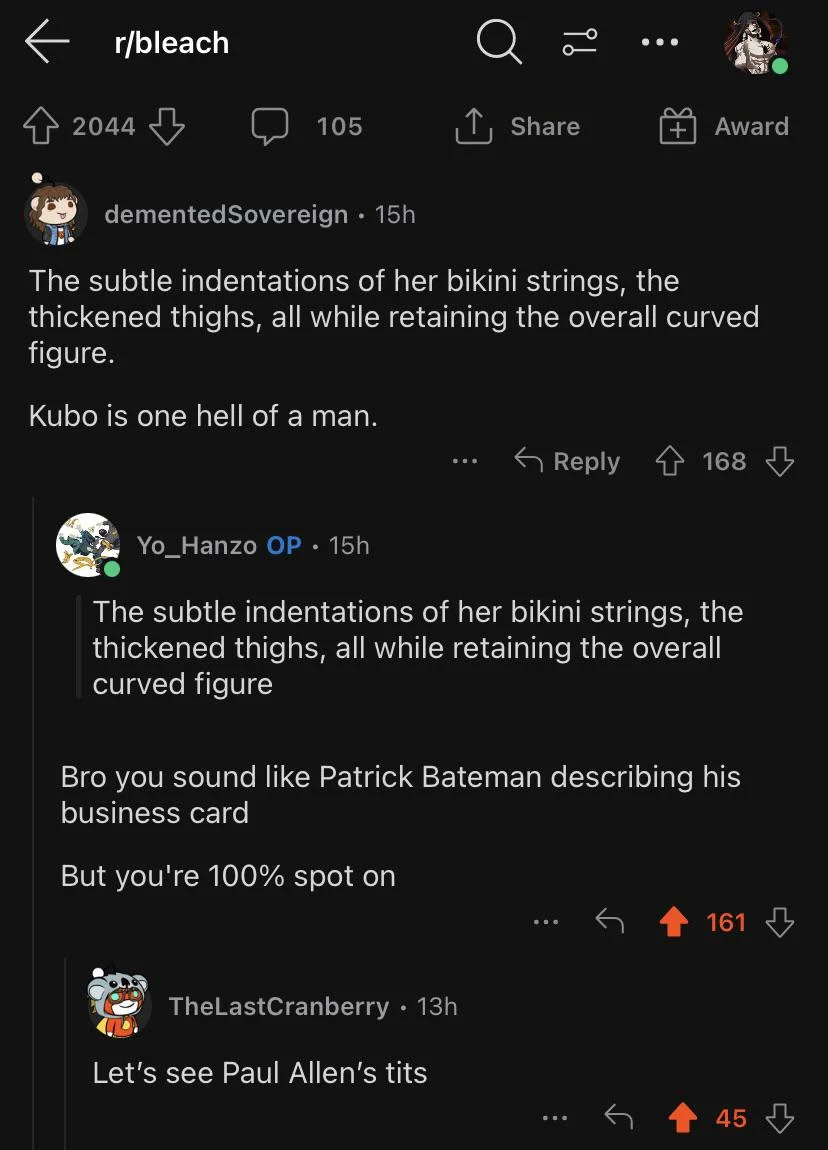The width and height of the screenshot is (828, 1150).
Task: Upvote TheLastCranberry's Paul Allen comment
Action: (x=683, y=1118)
